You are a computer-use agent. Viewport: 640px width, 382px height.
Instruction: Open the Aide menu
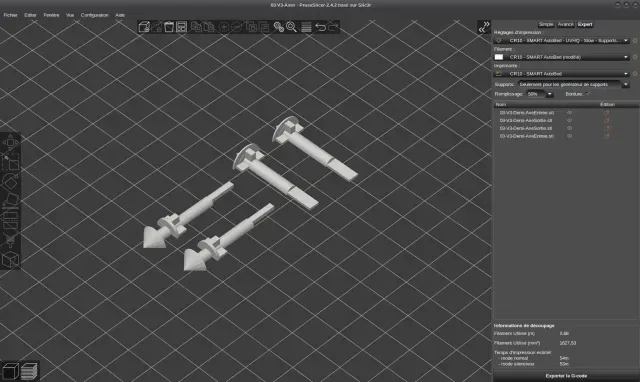(120, 15)
